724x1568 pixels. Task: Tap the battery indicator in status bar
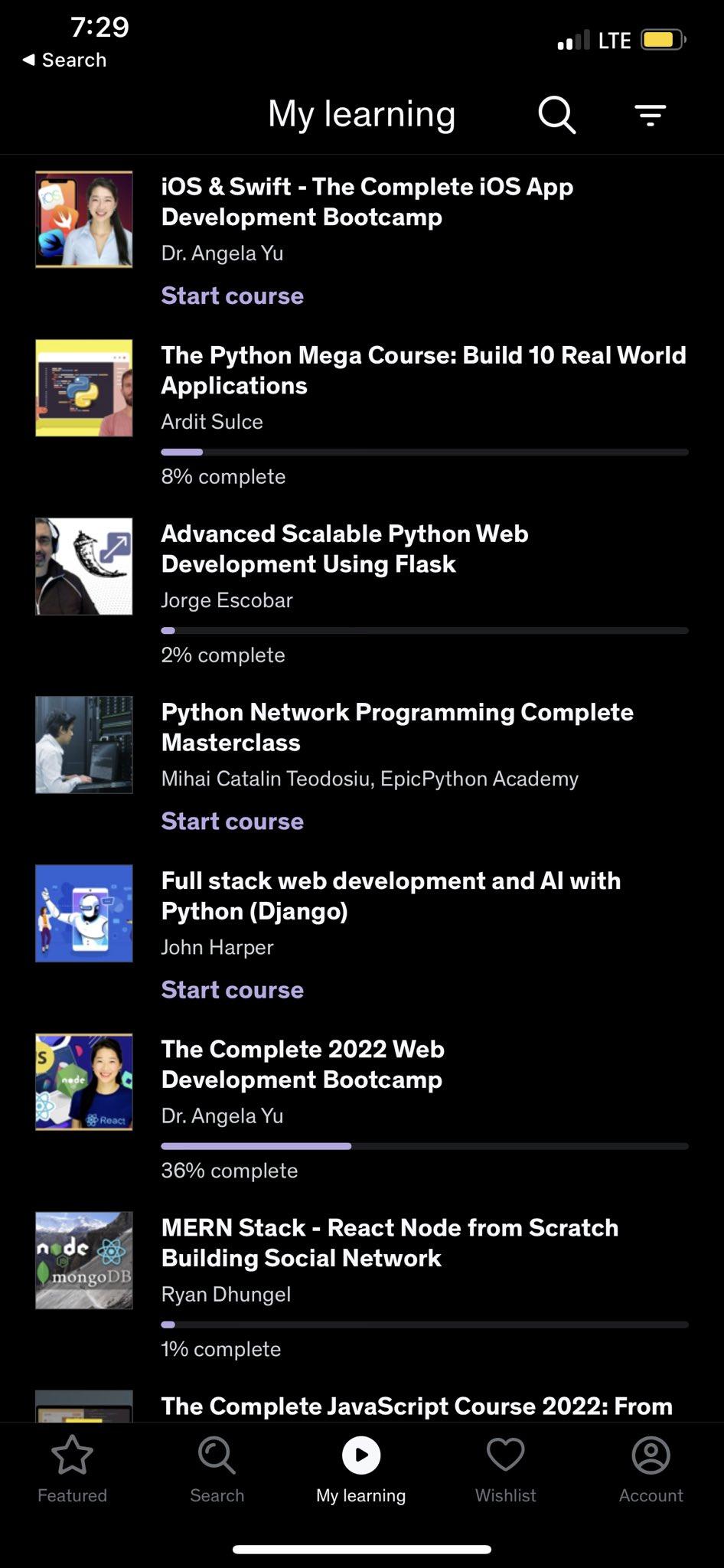(x=663, y=39)
